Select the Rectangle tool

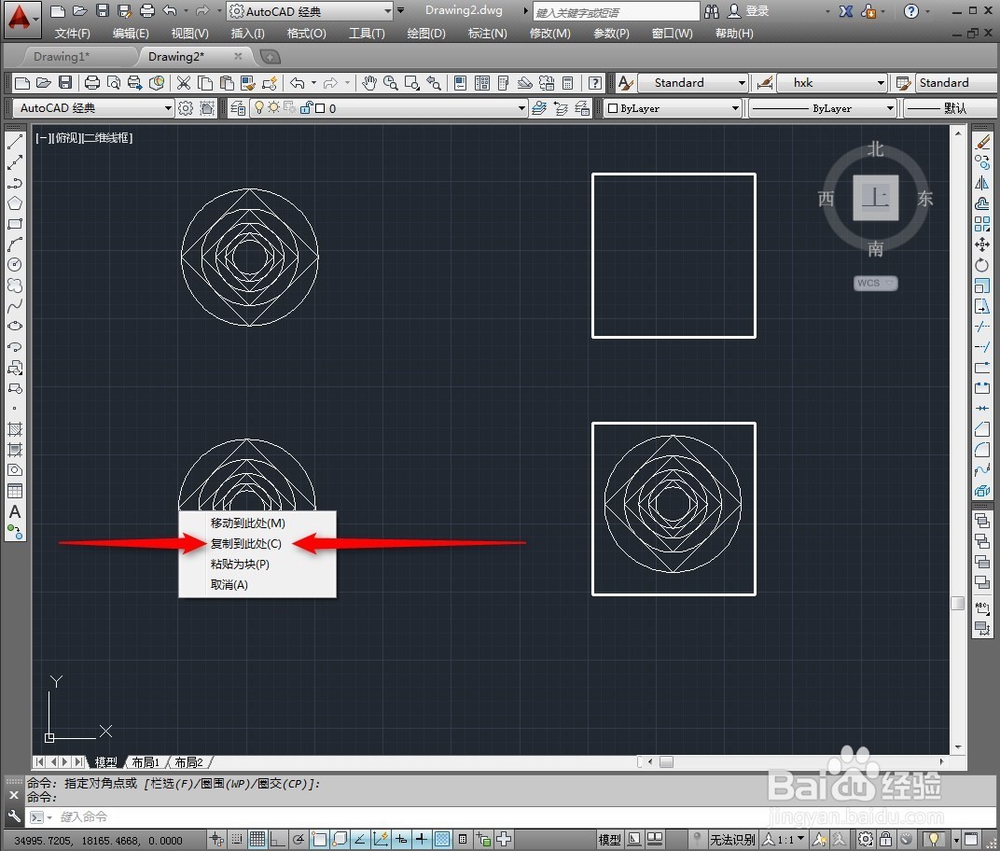(15, 224)
